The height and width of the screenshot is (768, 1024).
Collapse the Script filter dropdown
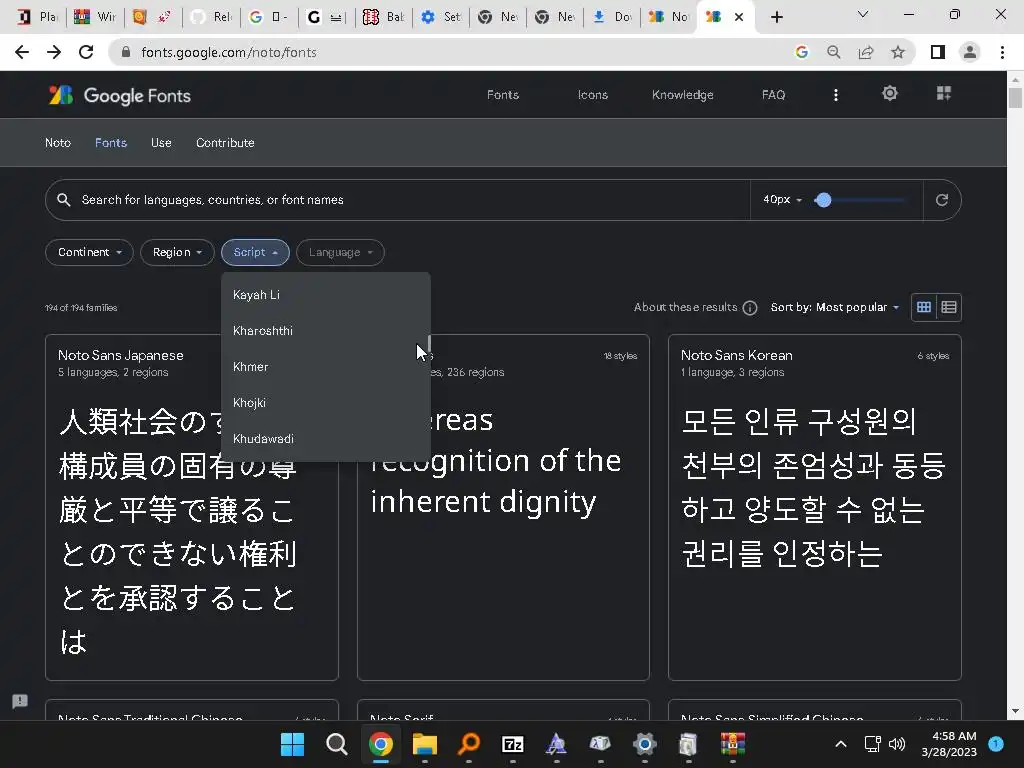click(255, 253)
